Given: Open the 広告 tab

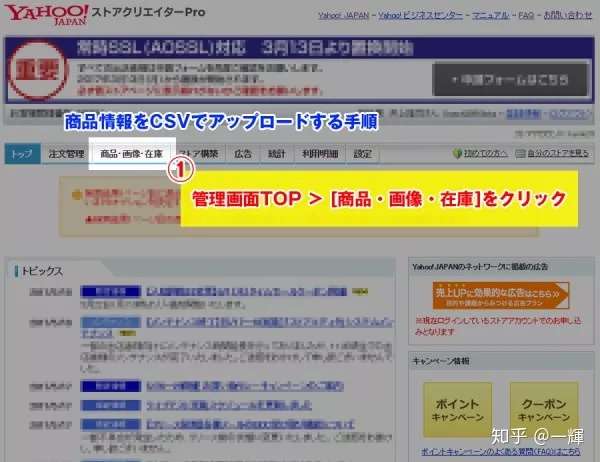Looking at the screenshot, I should click(x=243, y=154).
